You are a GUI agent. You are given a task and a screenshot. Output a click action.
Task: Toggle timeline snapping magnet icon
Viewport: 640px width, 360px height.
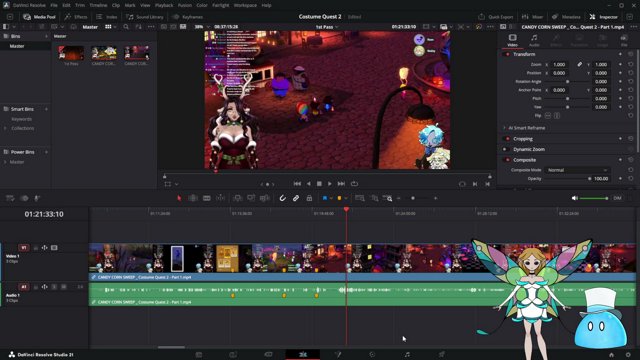coord(282,198)
